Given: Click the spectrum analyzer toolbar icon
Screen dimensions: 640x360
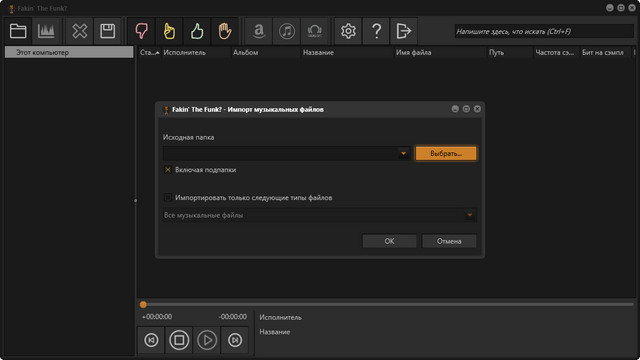Looking at the screenshot, I should [46, 31].
